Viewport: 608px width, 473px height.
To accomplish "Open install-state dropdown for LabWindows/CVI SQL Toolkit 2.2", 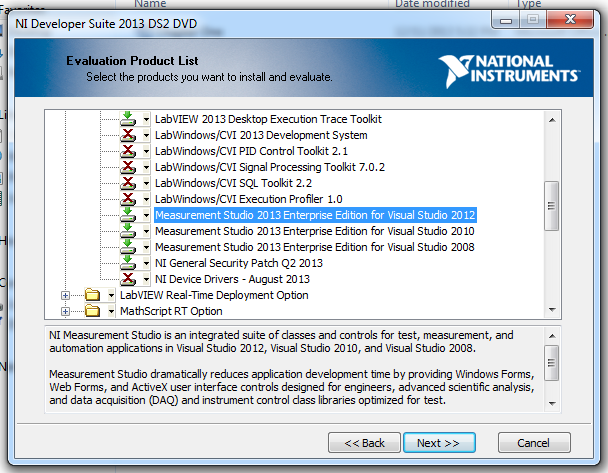I will pyautogui.click(x=146, y=183).
